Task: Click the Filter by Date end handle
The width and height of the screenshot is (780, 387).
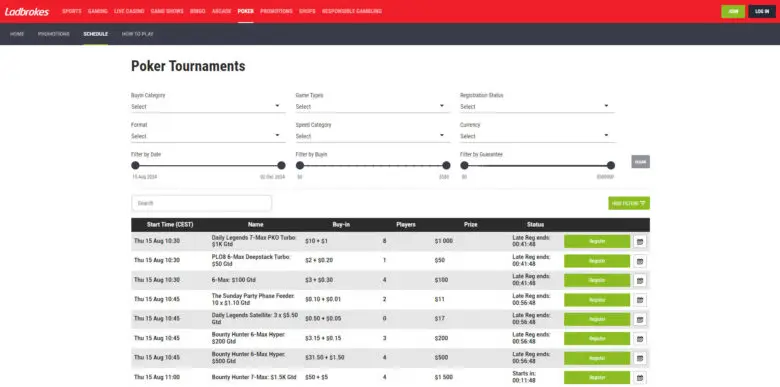Action: [282, 165]
